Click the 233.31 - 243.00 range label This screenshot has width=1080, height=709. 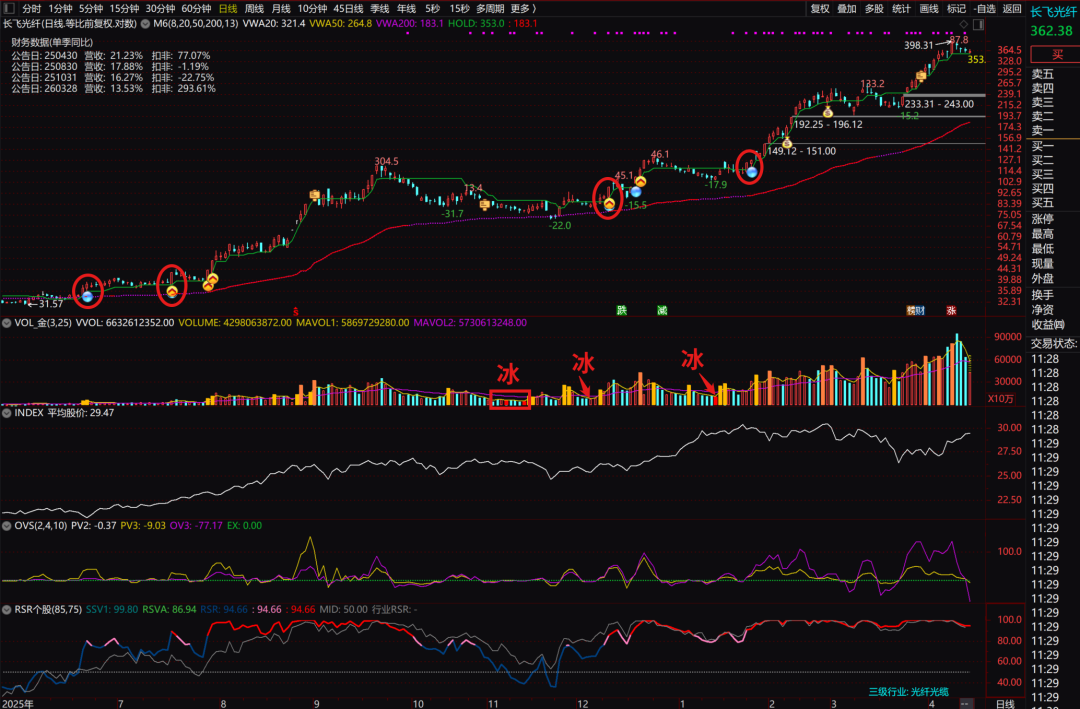(939, 104)
